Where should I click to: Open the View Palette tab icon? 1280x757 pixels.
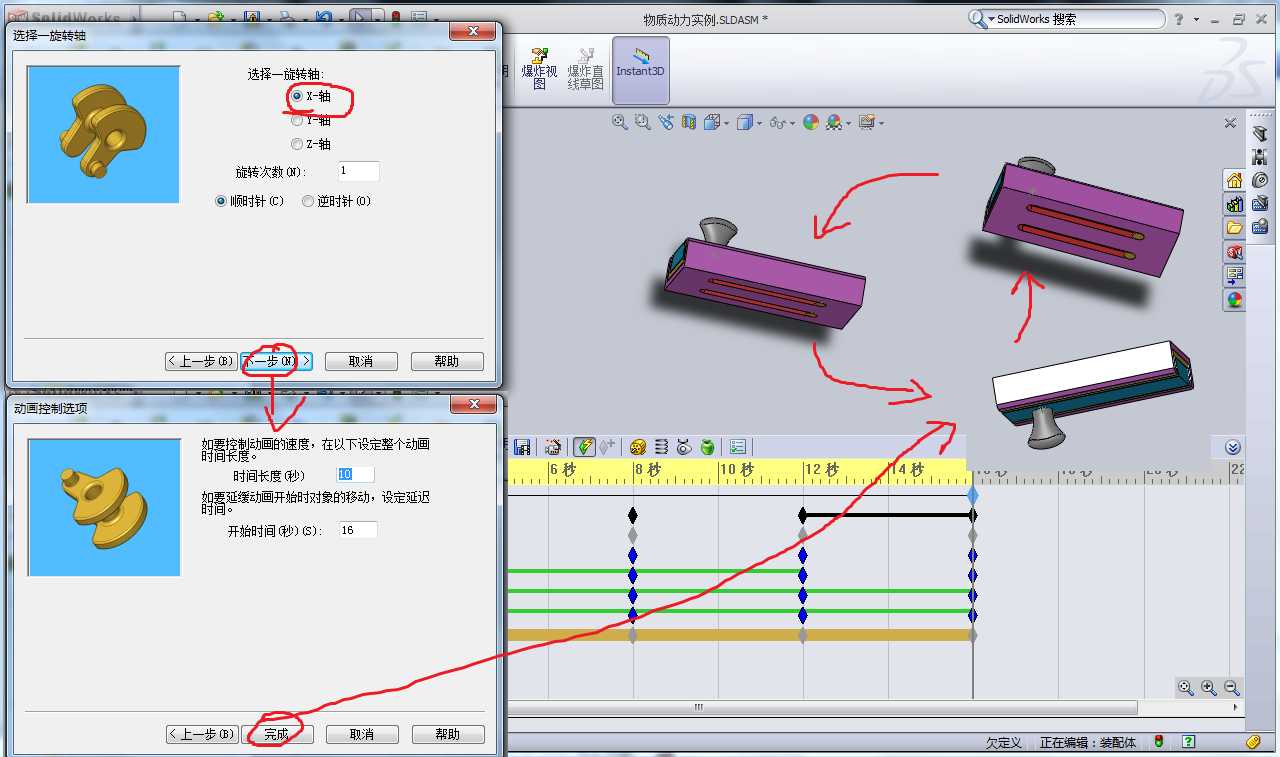1234,275
